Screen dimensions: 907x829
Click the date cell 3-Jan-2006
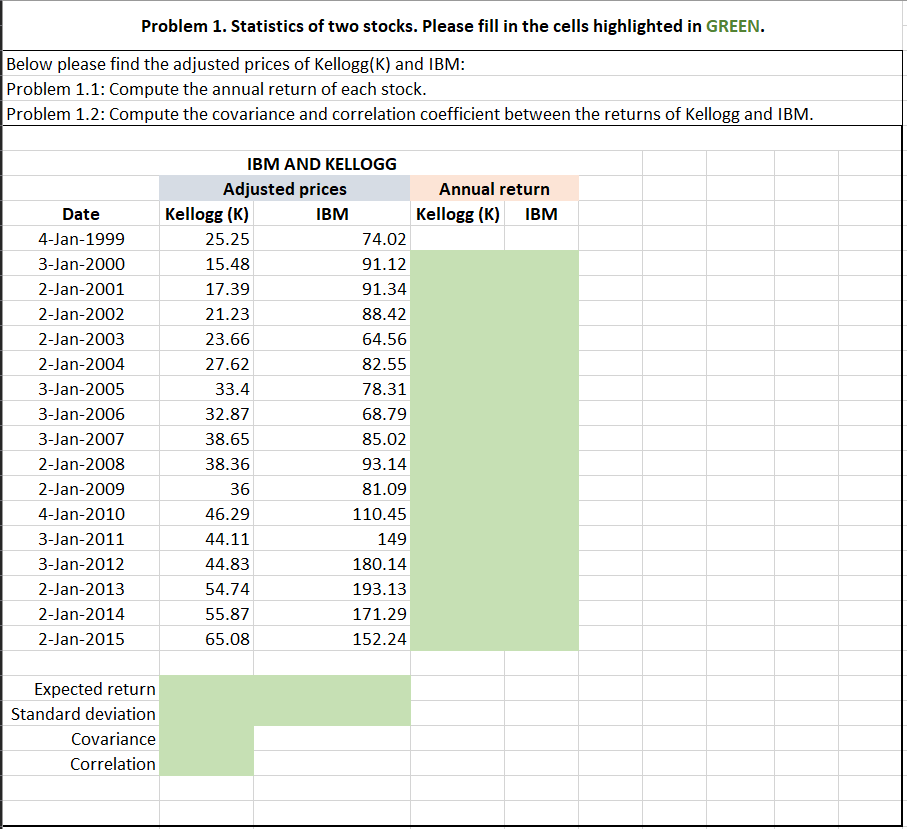(81, 413)
